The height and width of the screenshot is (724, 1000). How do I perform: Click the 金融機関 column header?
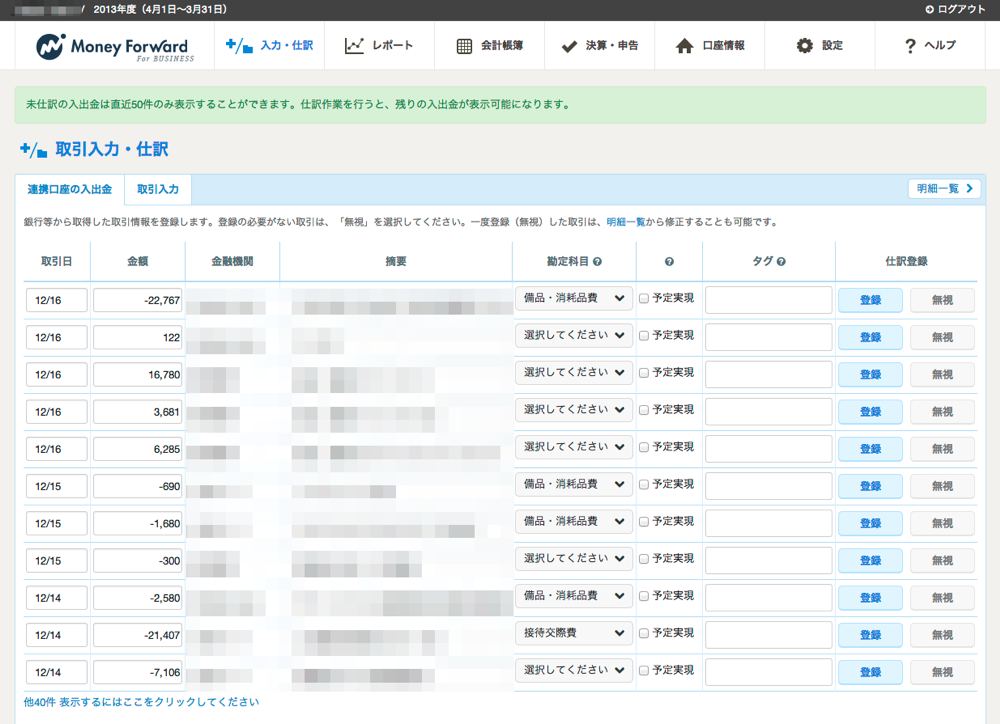tap(232, 262)
